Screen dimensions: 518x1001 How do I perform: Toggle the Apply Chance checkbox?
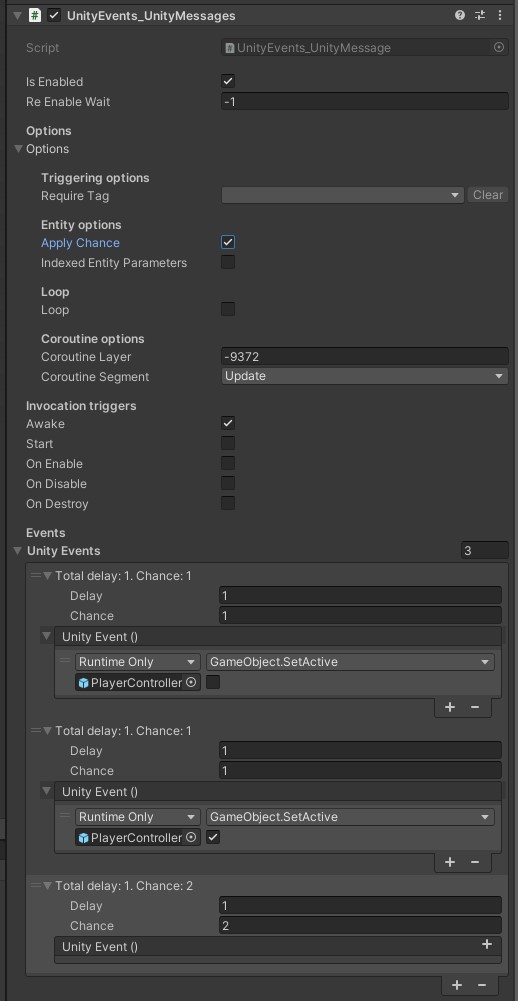pos(228,242)
